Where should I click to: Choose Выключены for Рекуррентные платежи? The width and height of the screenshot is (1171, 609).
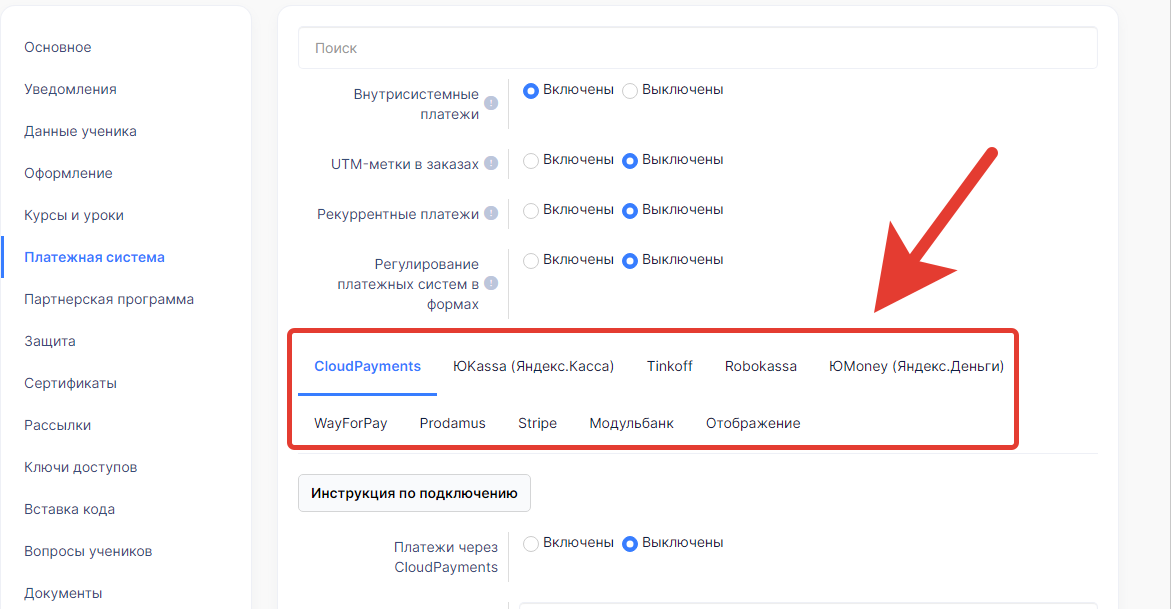click(630, 211)
